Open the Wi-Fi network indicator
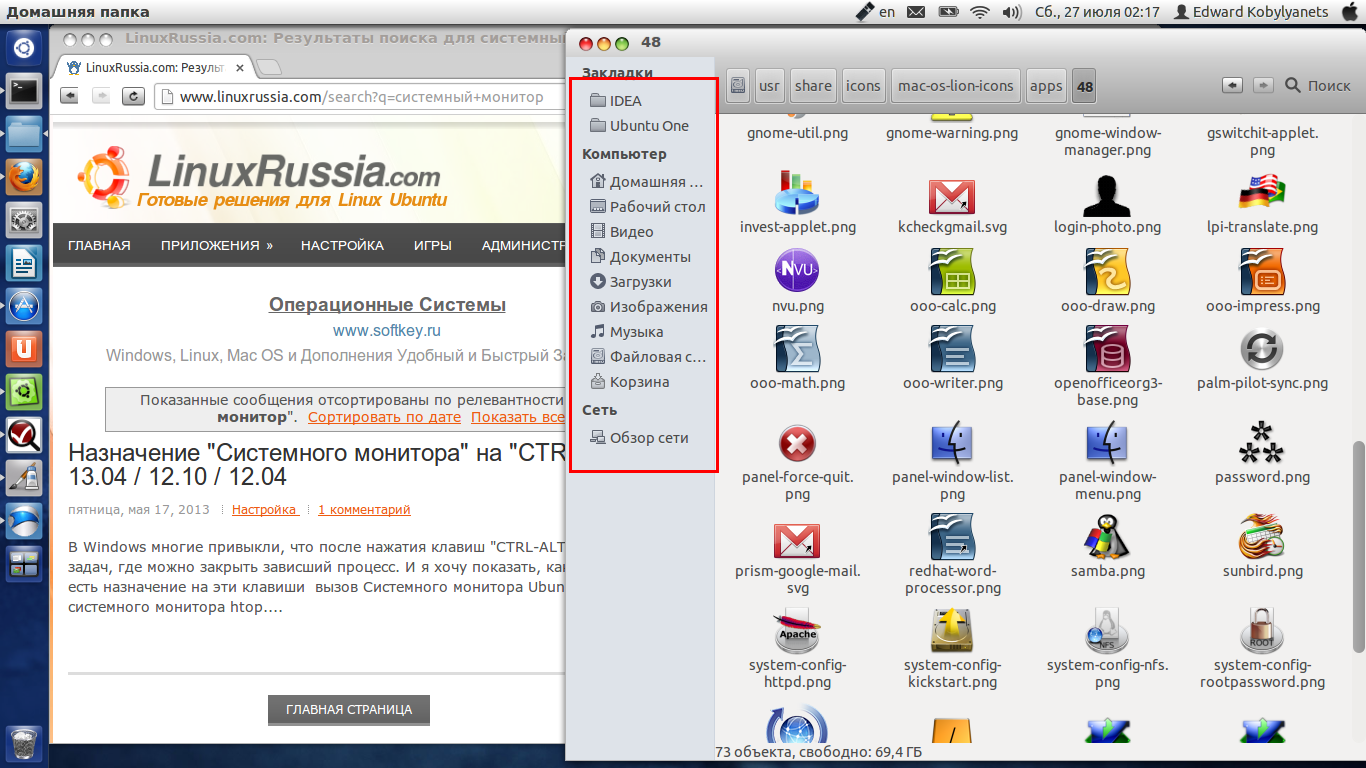Viewport: 1366px width, 768px height. [x=980, y=12]
